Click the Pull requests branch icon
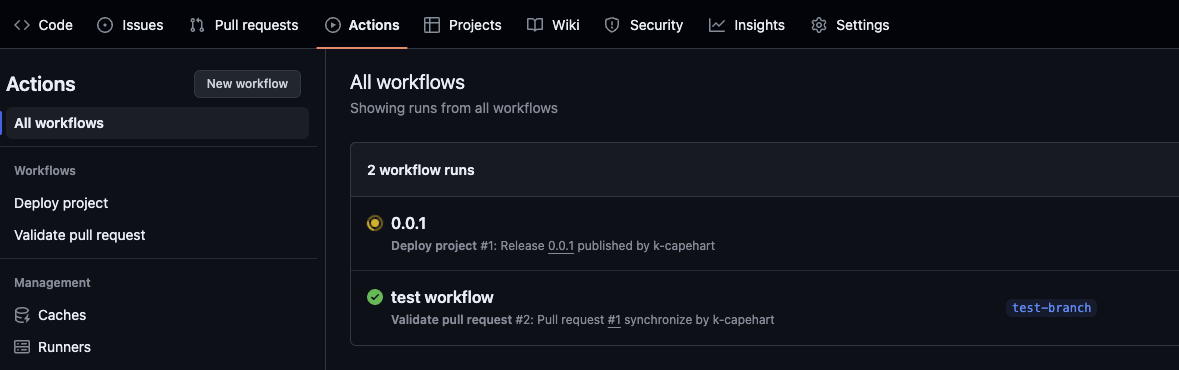This screenshot has width=1179, height=370. pyautogui.click(x=197, y=25)
